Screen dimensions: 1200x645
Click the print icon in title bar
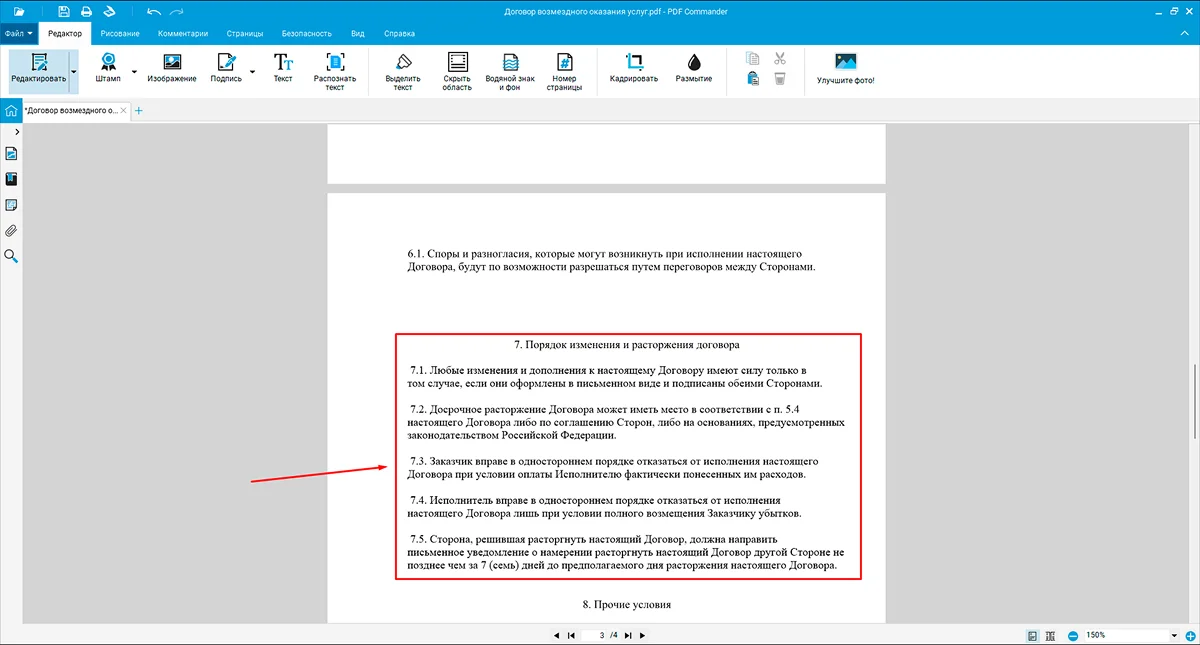(86, 11)
